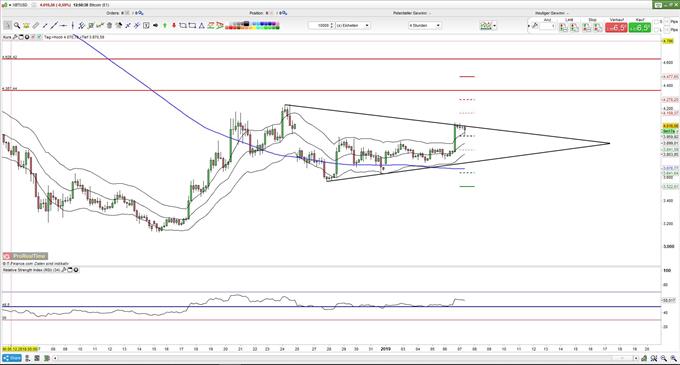Pick the blue color swatch

pos(263,23)
